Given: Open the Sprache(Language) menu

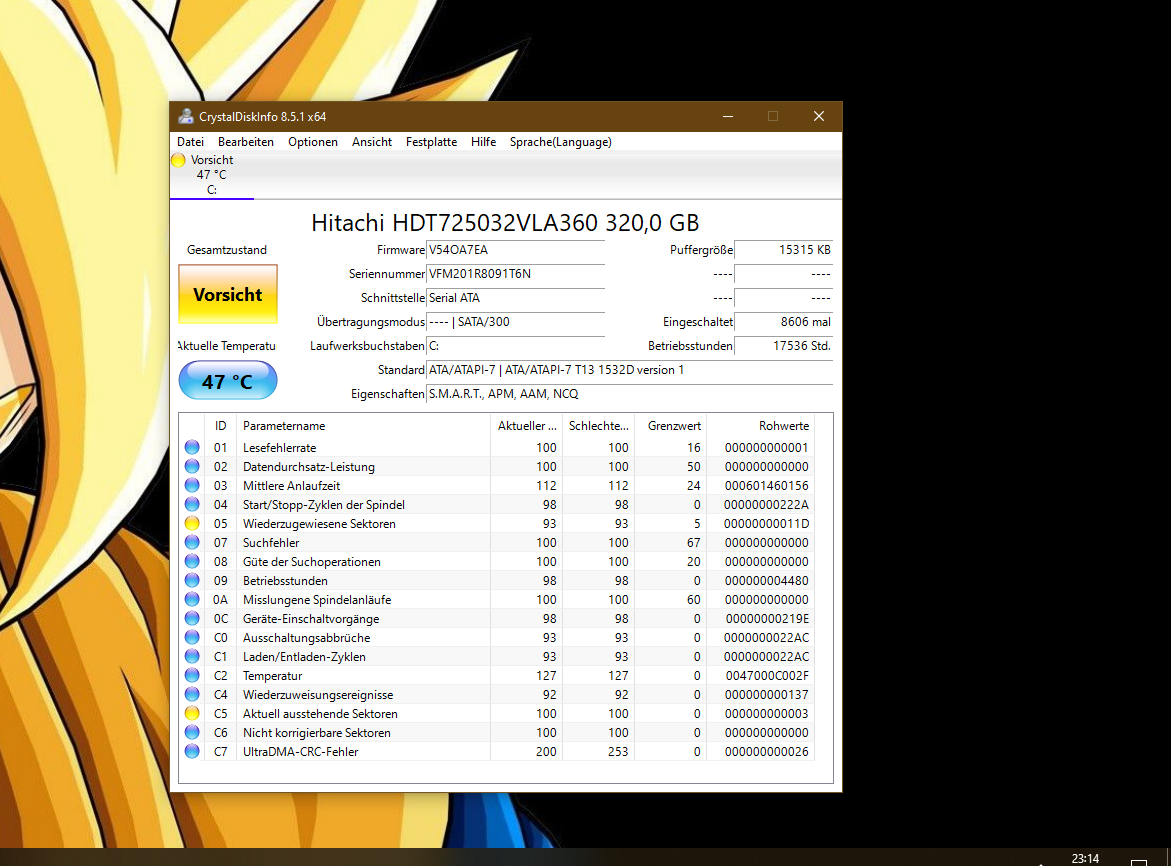Looking at the screenshot, I should tap(560, 141).
